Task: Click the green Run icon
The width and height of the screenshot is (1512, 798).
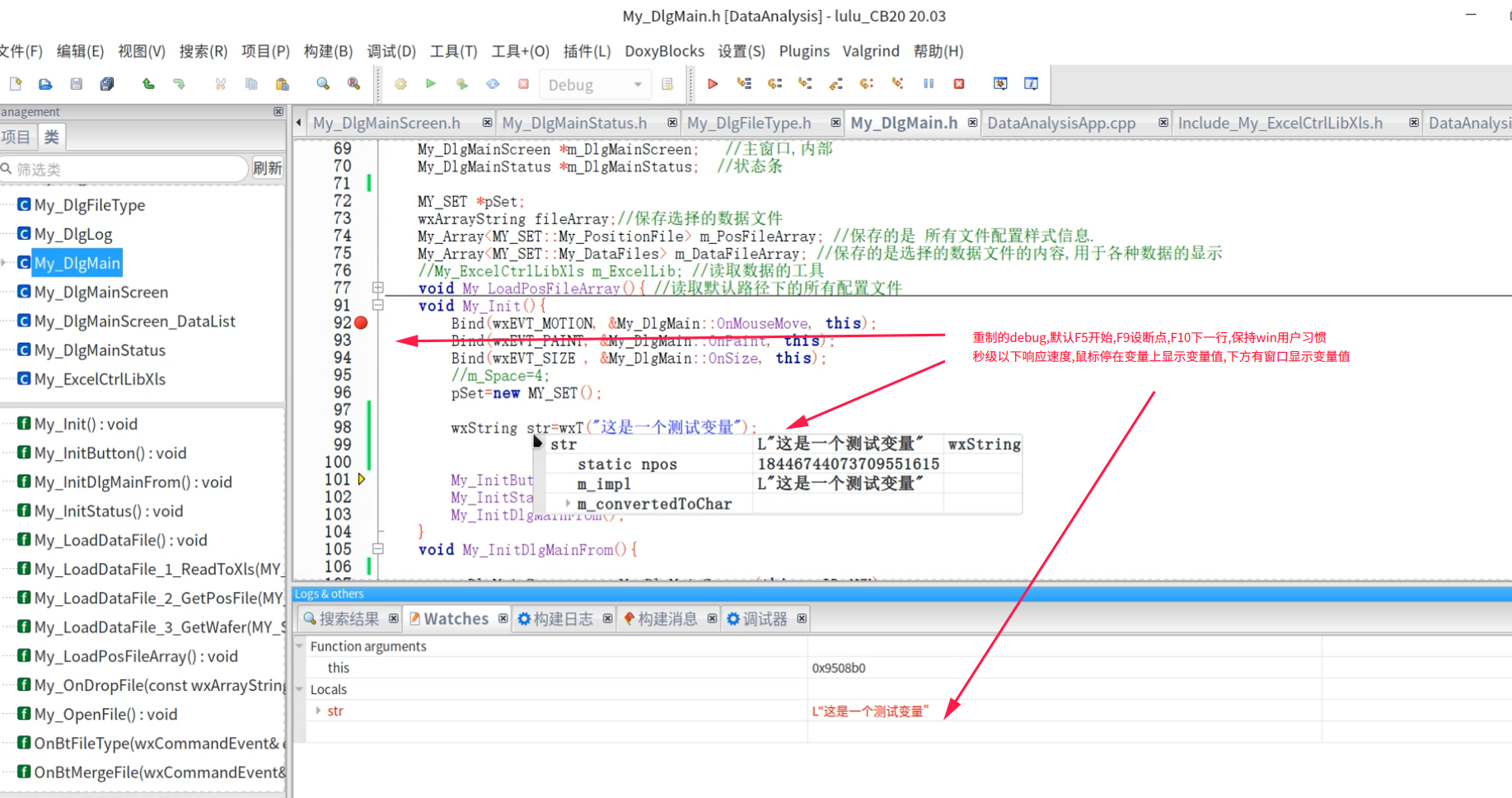Action: (x=431, y=84)
